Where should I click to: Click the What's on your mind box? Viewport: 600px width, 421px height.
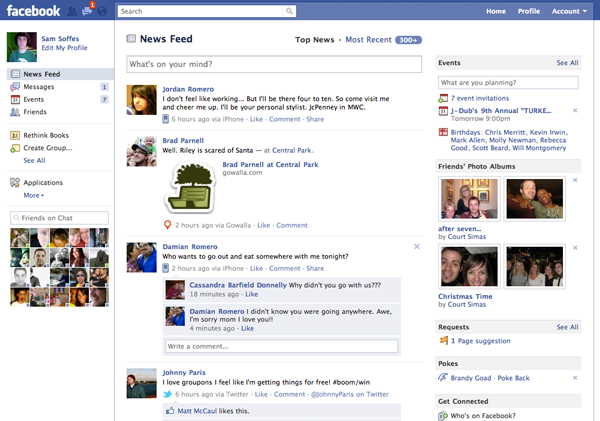click(x=275, y=65)
